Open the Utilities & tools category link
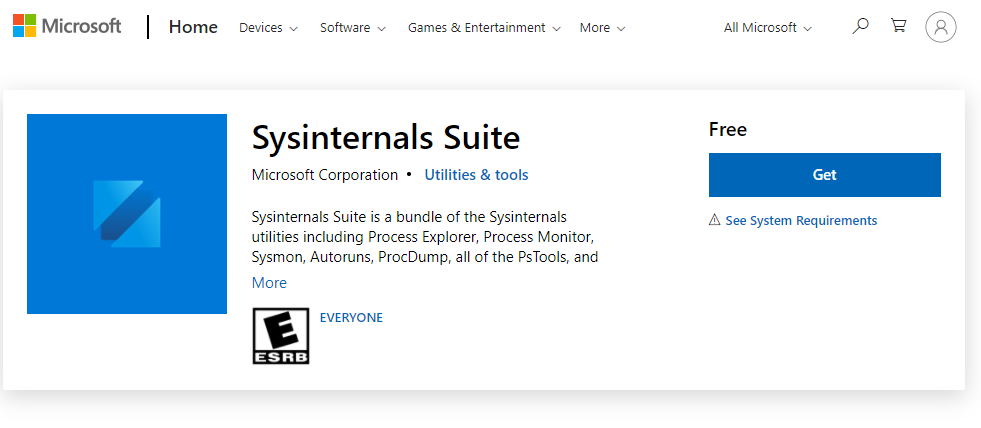Viewport: 981px width, 428px height. [x=476, y=175]
